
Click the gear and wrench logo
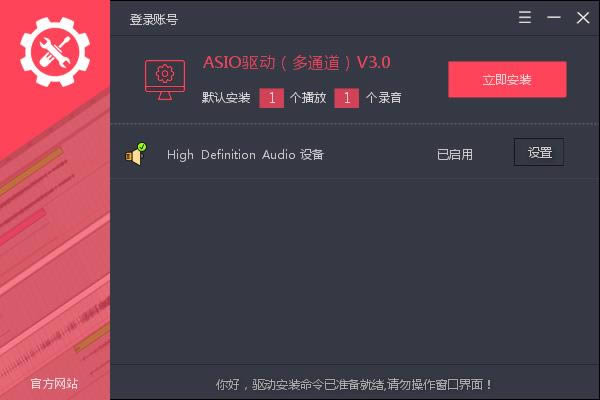click(x=55, y=52)
